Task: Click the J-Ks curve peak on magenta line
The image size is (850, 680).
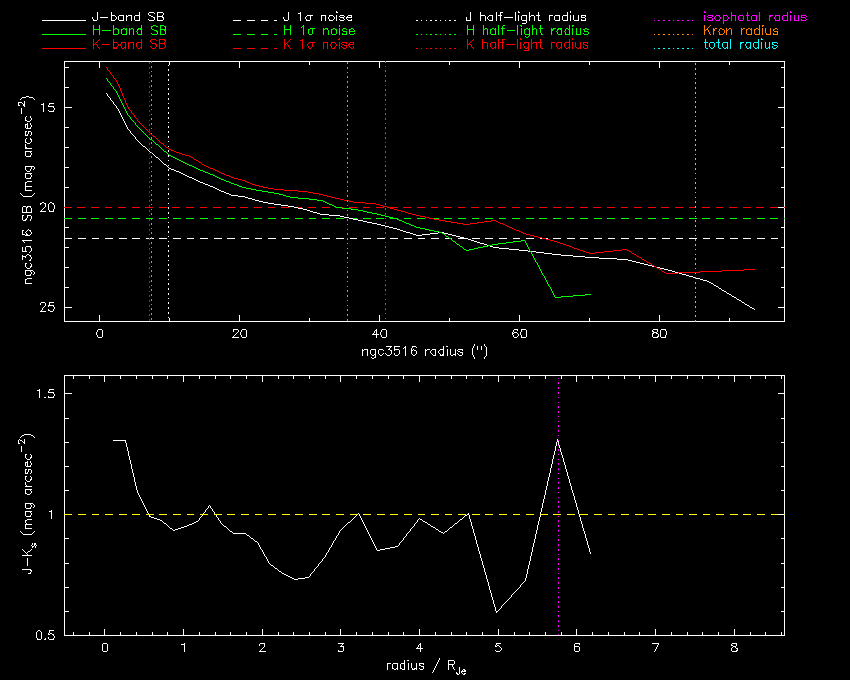Action: tap(558, 440)
